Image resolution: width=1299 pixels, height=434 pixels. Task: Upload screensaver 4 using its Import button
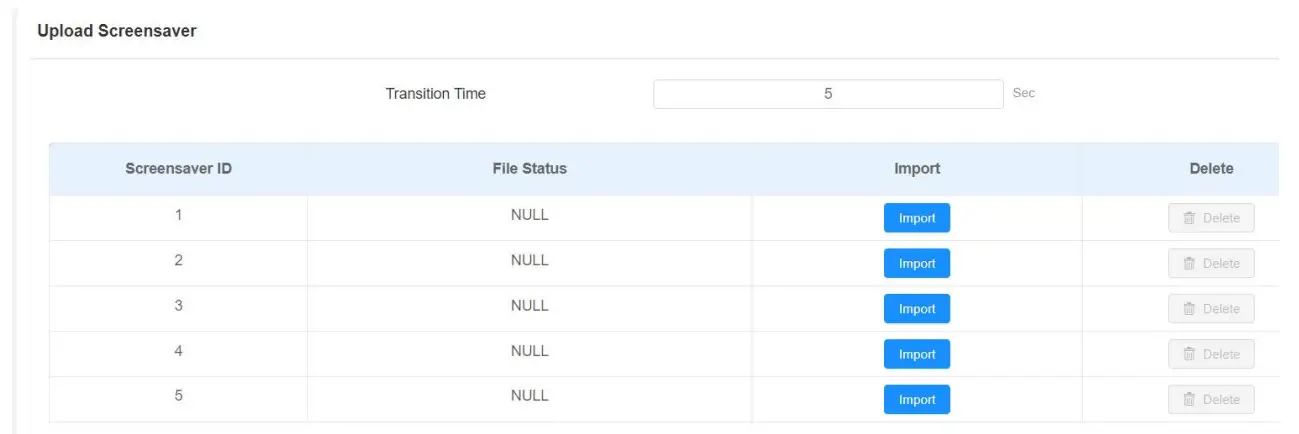click(x=916, y=354)
